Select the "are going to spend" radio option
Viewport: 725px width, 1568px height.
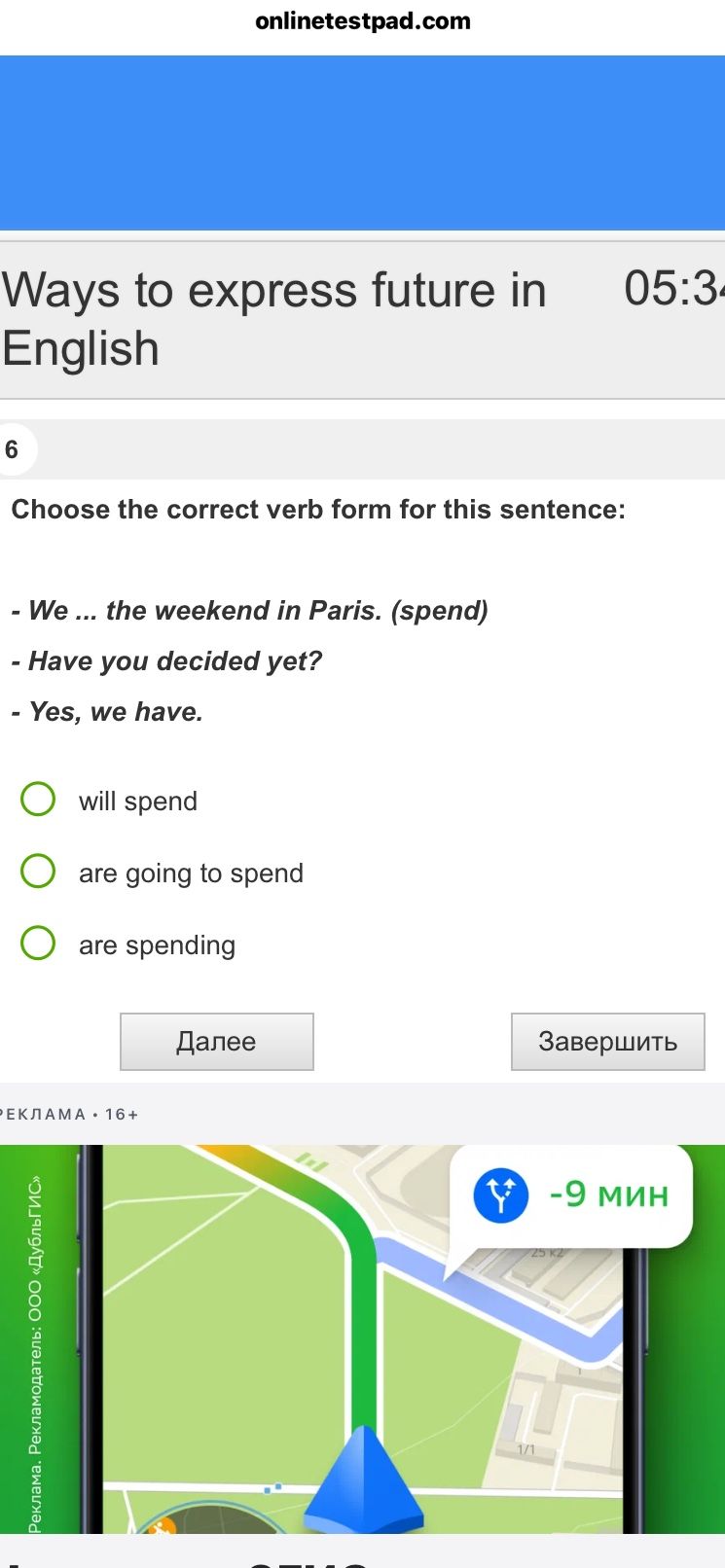pos(38,872)
